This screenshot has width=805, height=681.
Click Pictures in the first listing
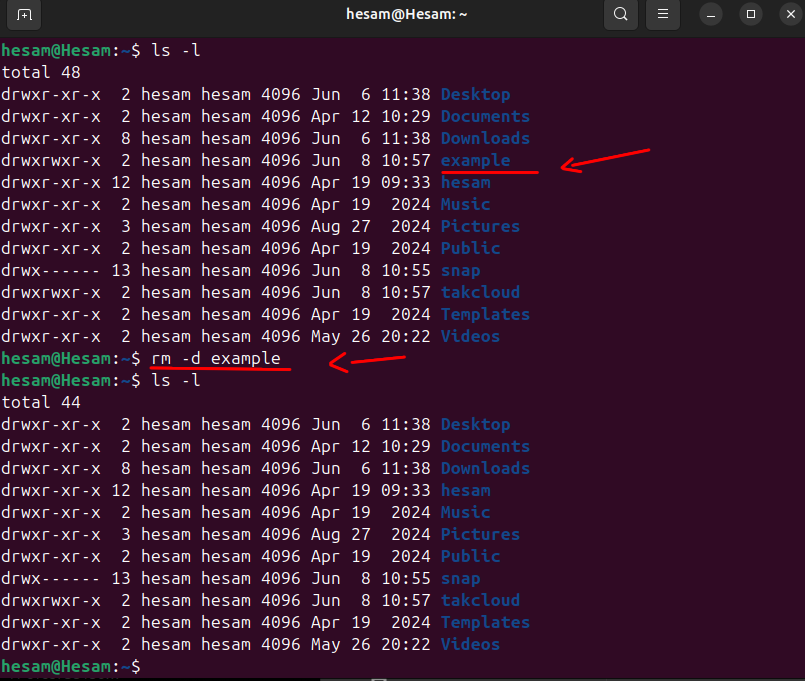click(x=481, y=226)
